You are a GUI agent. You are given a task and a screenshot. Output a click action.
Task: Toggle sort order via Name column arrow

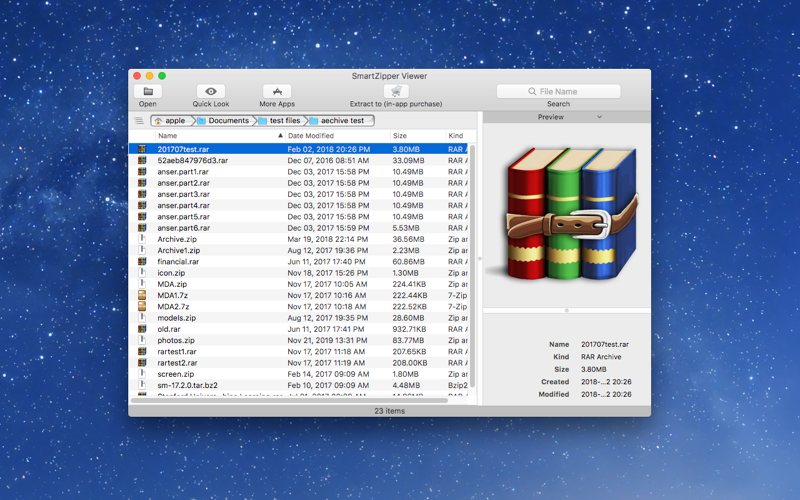click(280, 136)
